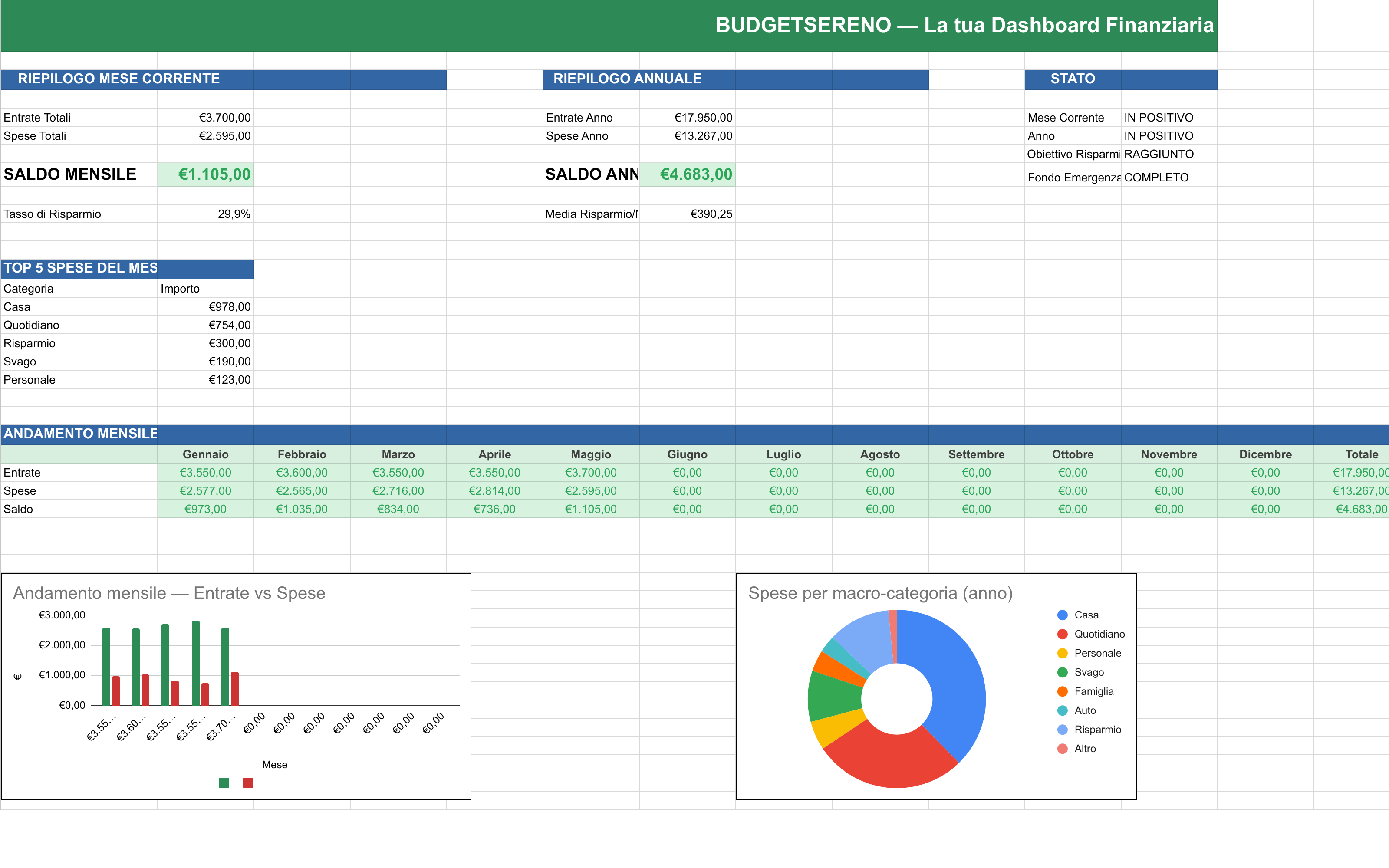
Task: Select Febbraio Saldo cell €1.035,00
Action: pyautogui.click(x=302, y=510)
